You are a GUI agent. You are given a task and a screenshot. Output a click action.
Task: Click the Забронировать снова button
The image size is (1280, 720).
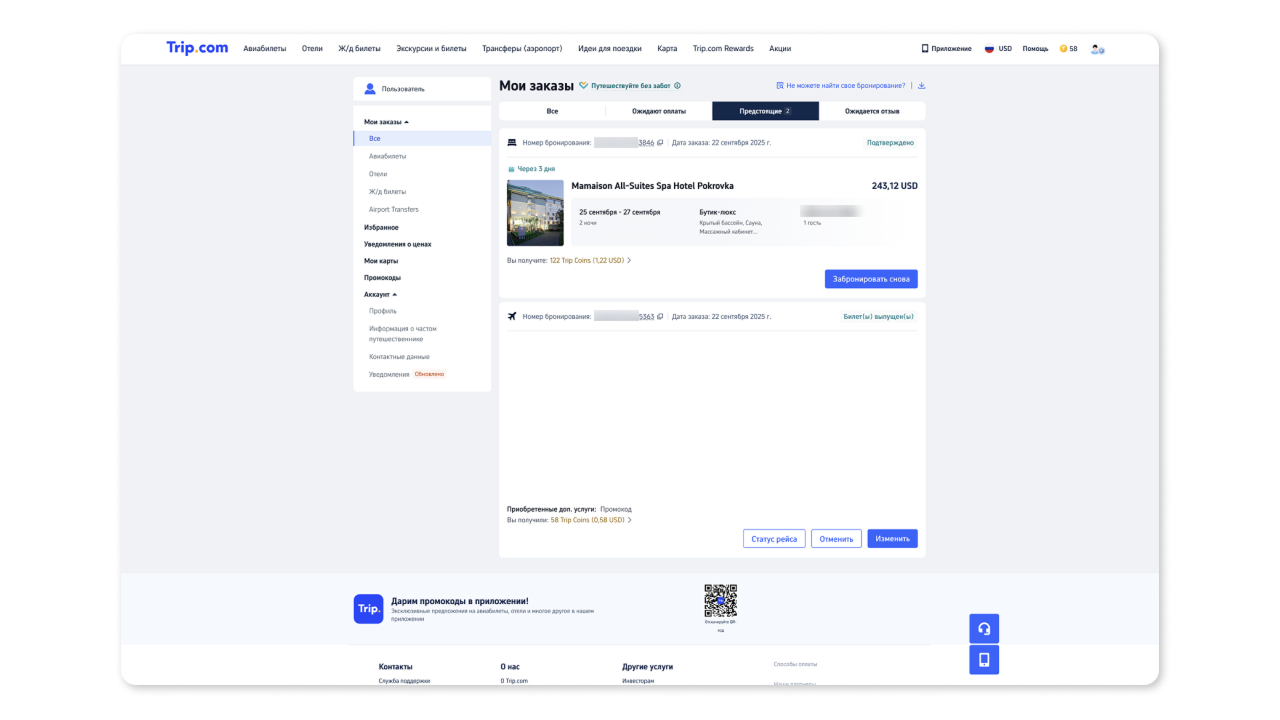pyautogui.click(x=871, y=279)
